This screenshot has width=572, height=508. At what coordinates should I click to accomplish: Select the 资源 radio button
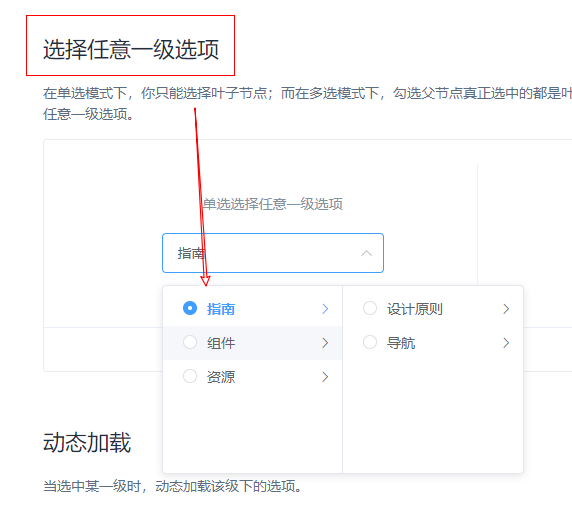tap(190, 376)
